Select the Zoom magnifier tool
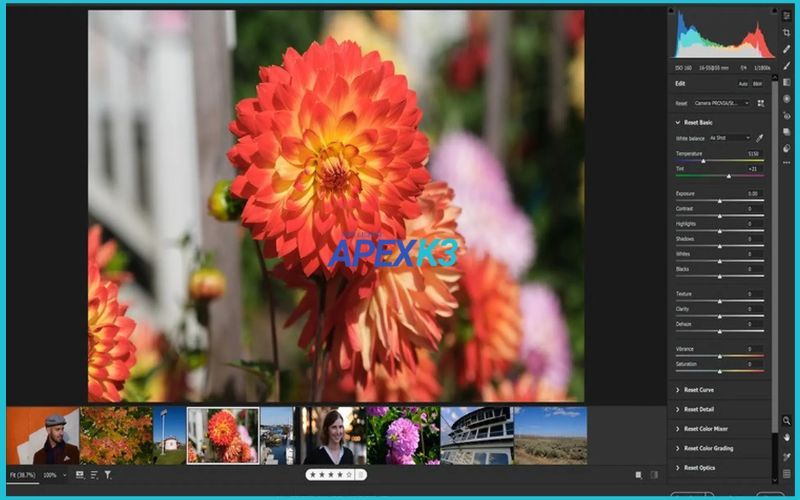 pyautogui.click(x=787, y=421)
